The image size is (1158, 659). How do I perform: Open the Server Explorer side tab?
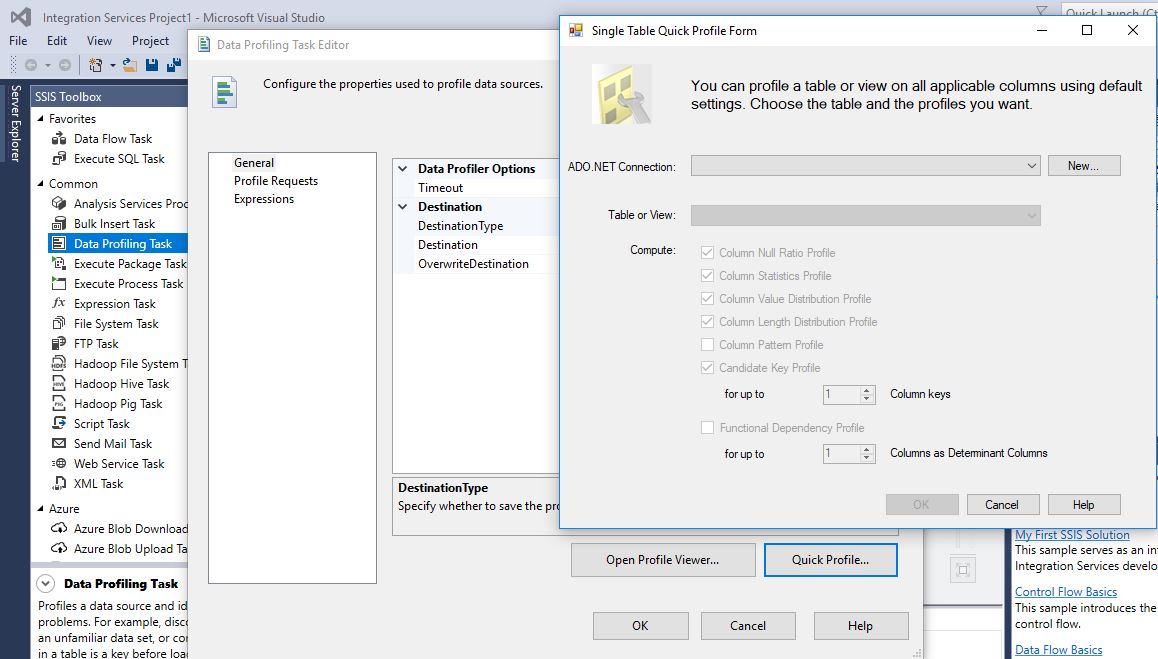click(x=16, y=123)
